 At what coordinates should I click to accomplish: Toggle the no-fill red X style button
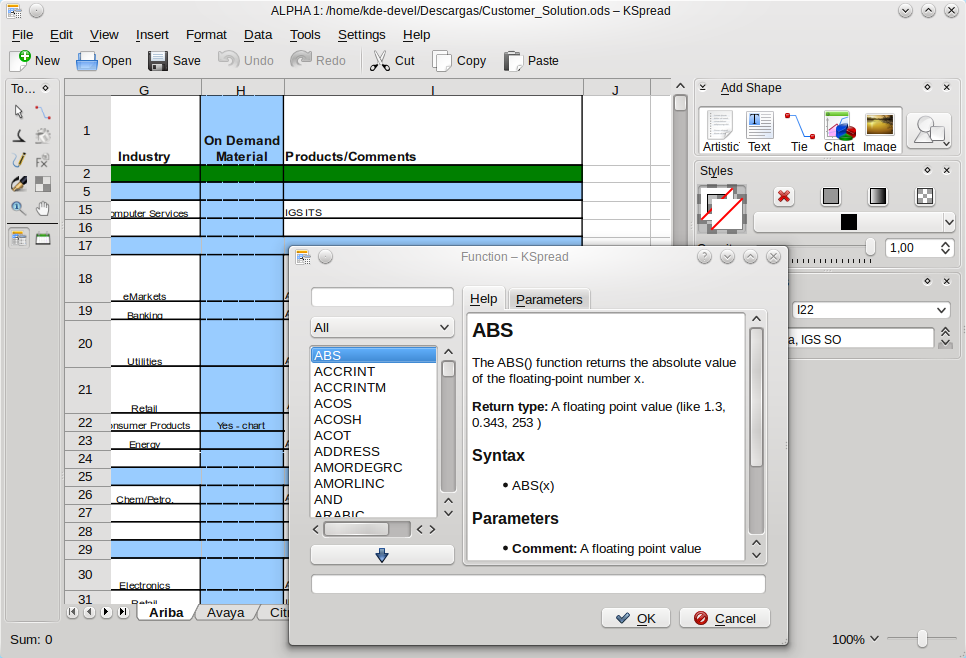[784, 196]
